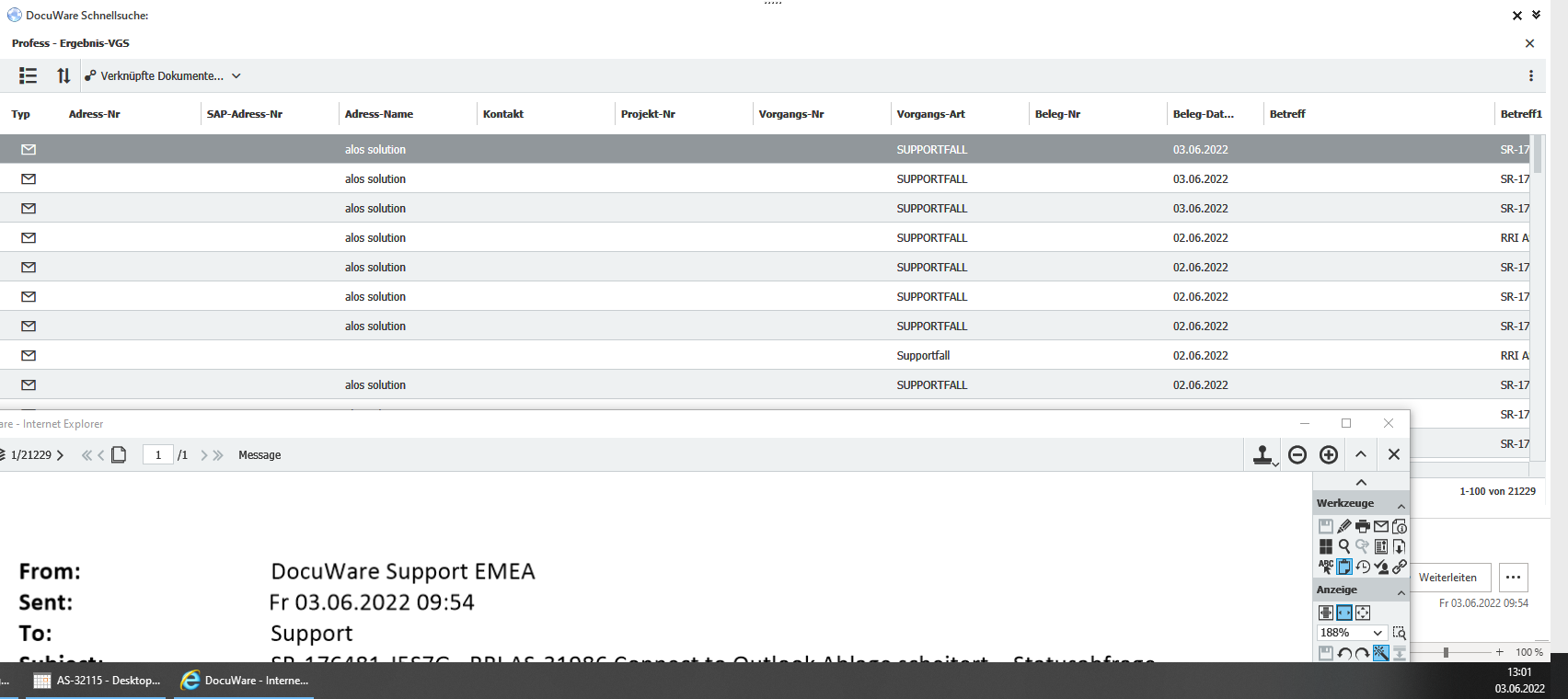Collapse the Werkzeuge panel section

pos(1401,504)
